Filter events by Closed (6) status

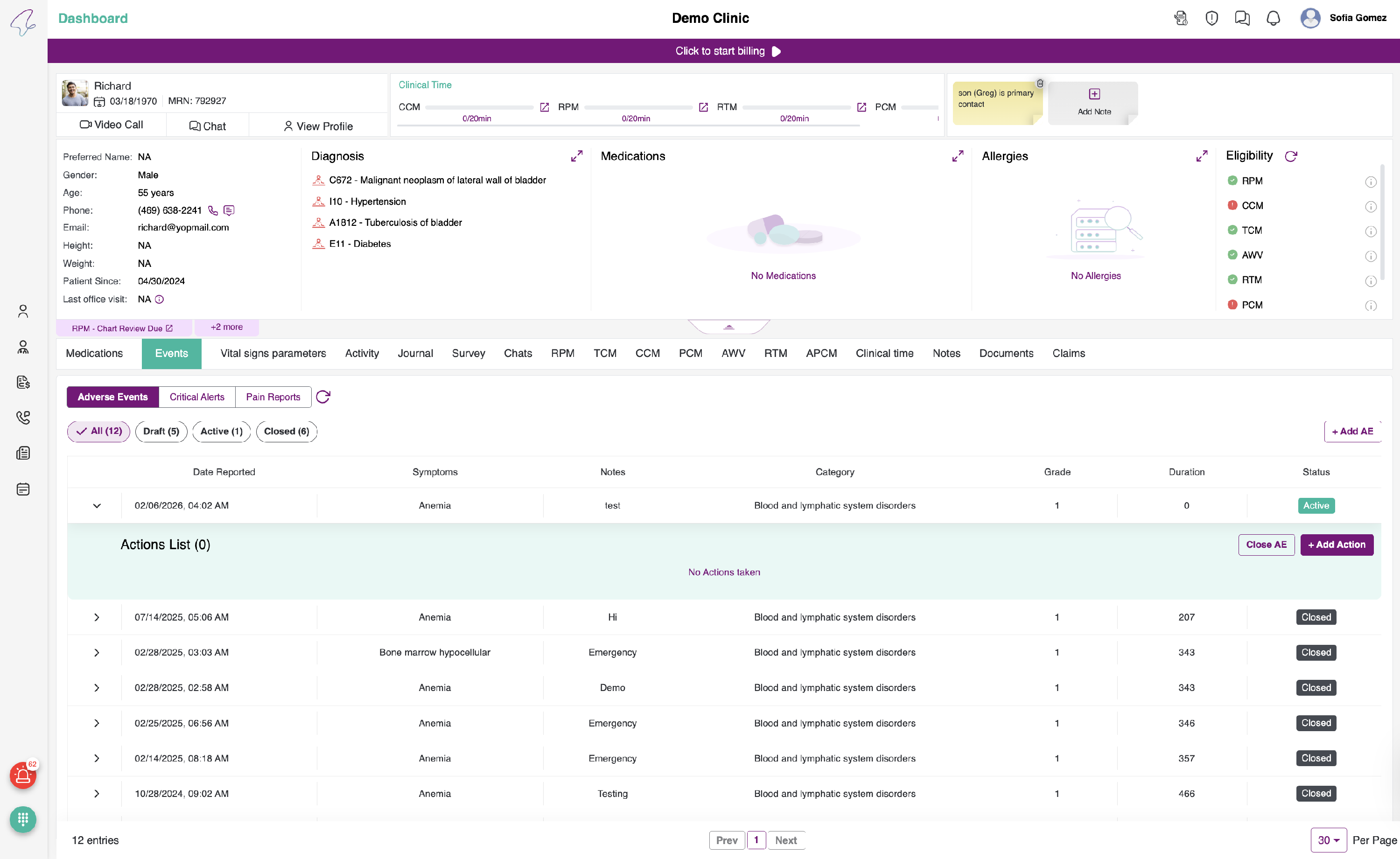287,431
